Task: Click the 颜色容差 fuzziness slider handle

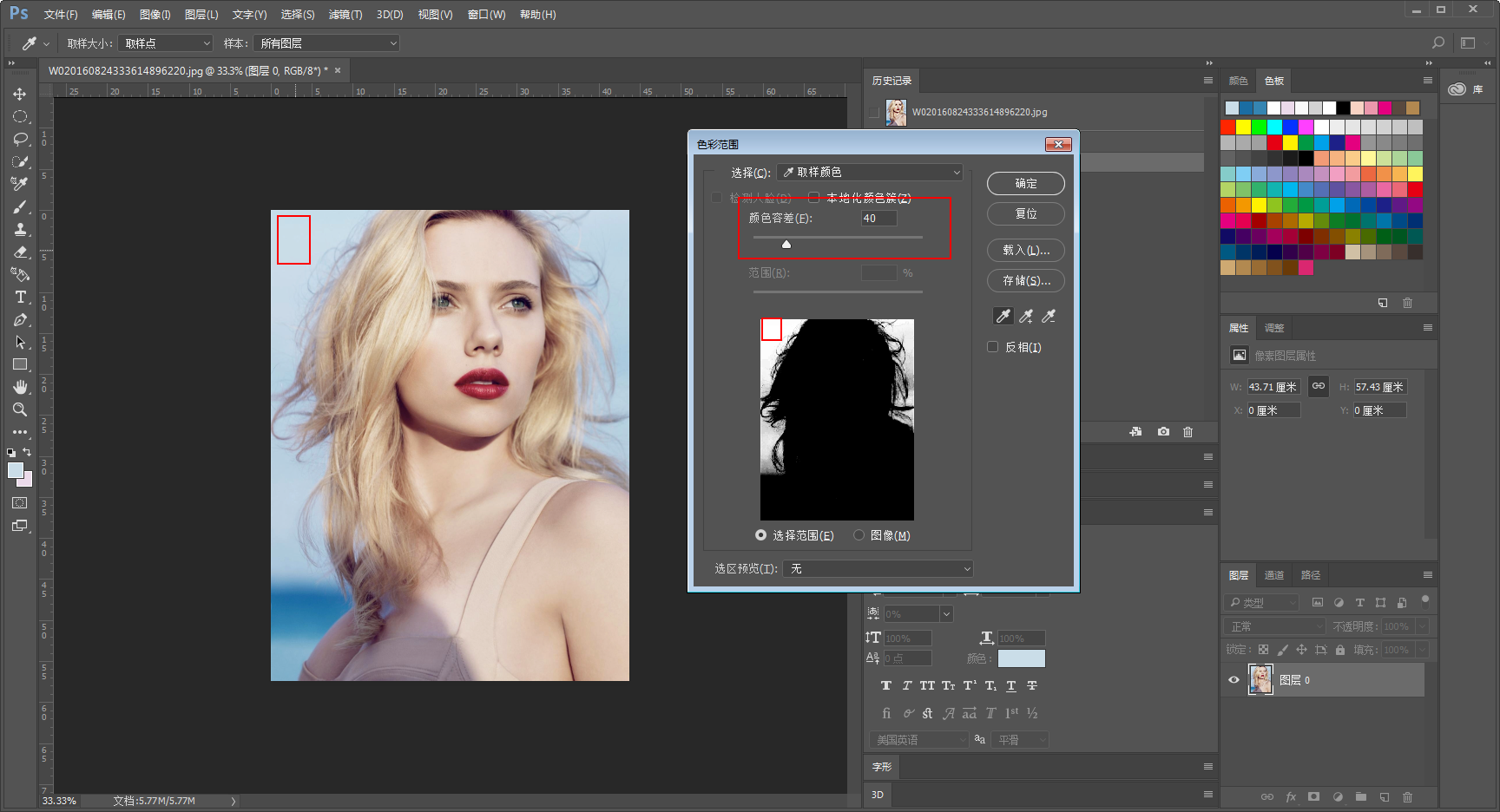Action: pos(786,245)
